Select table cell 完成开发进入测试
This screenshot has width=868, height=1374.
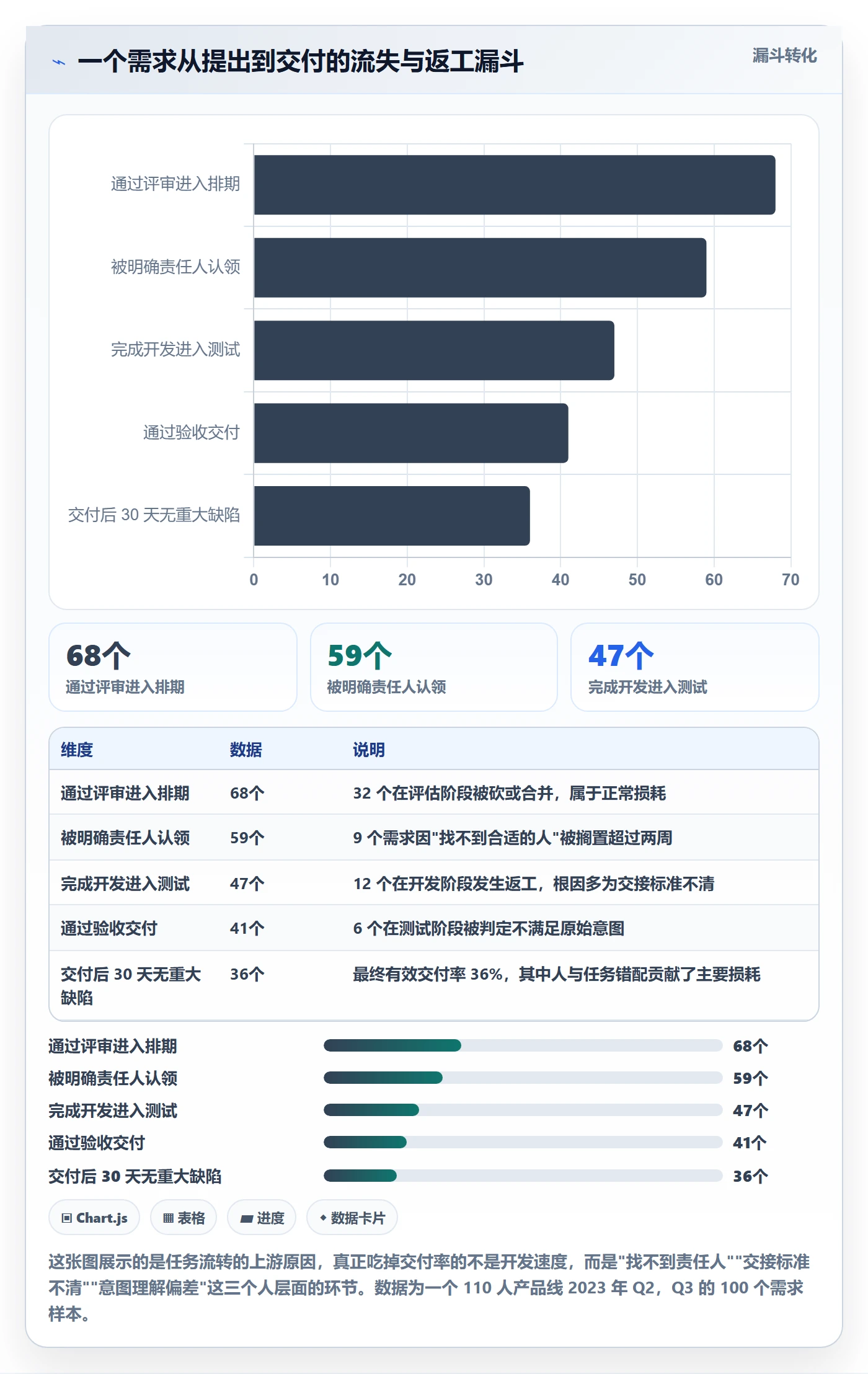point(125,884)
